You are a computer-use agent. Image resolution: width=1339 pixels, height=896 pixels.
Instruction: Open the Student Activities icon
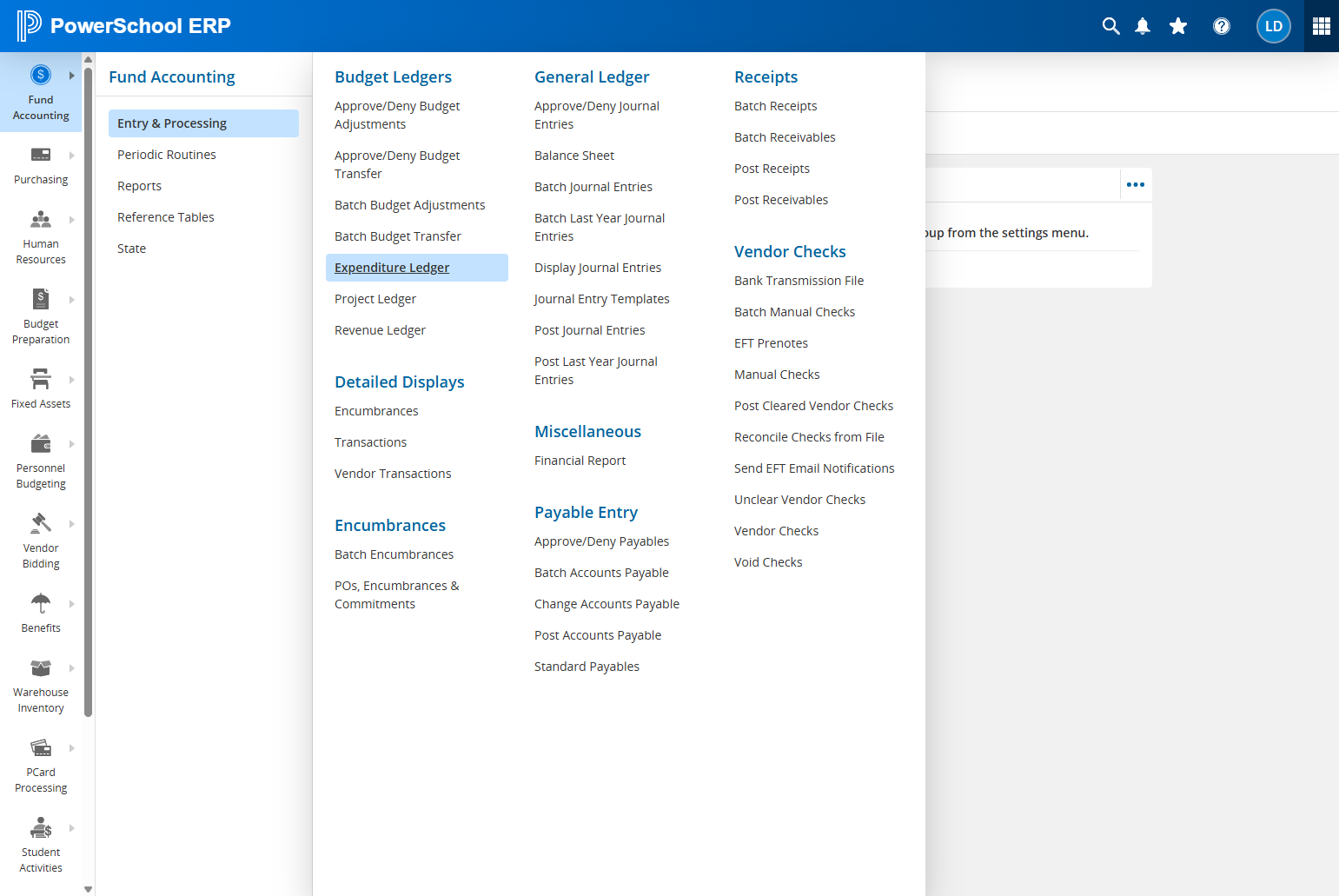coord(41,827)
